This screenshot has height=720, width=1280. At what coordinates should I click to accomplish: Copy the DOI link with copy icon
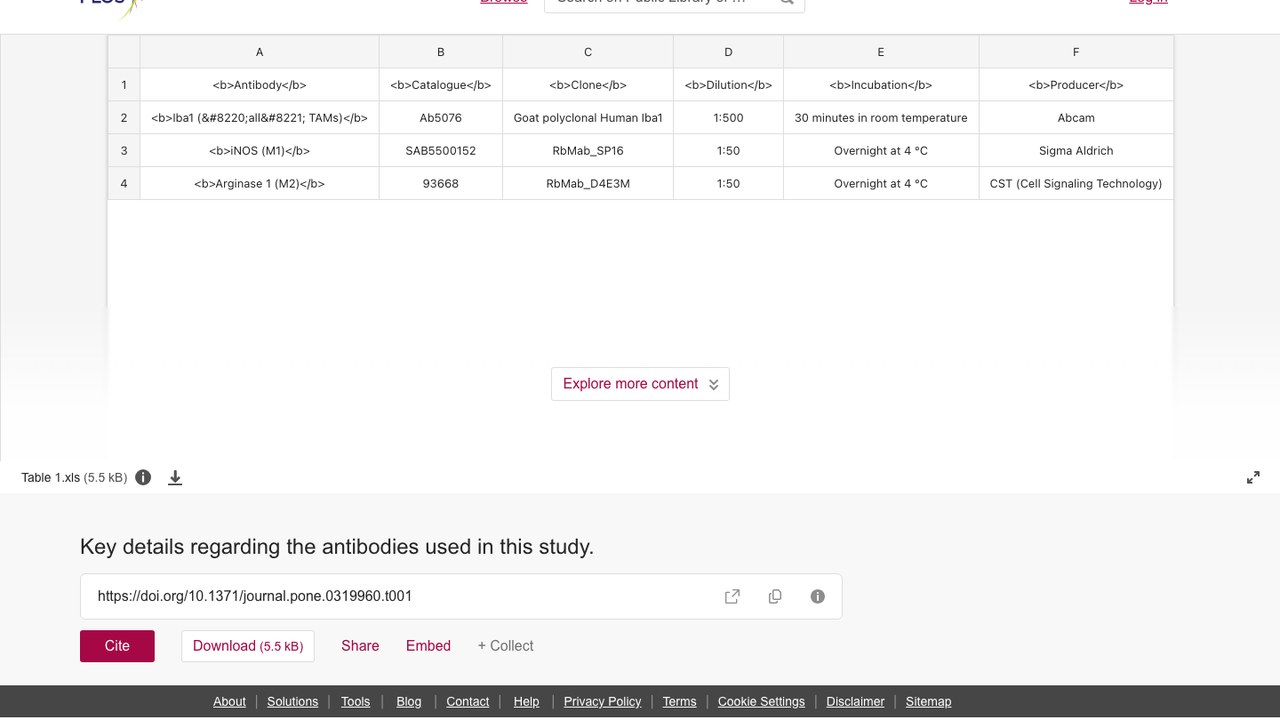click(x=775, y=596)
